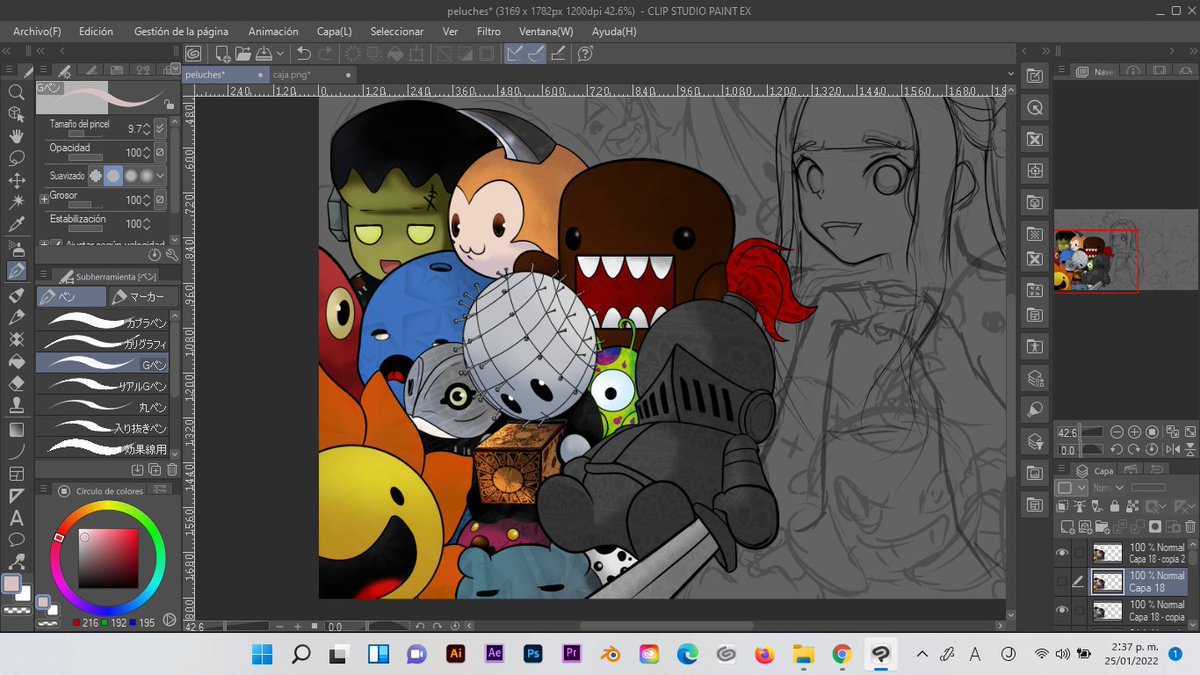
Task: Choose the Eraser tool
Action: [x=16, y=383]
